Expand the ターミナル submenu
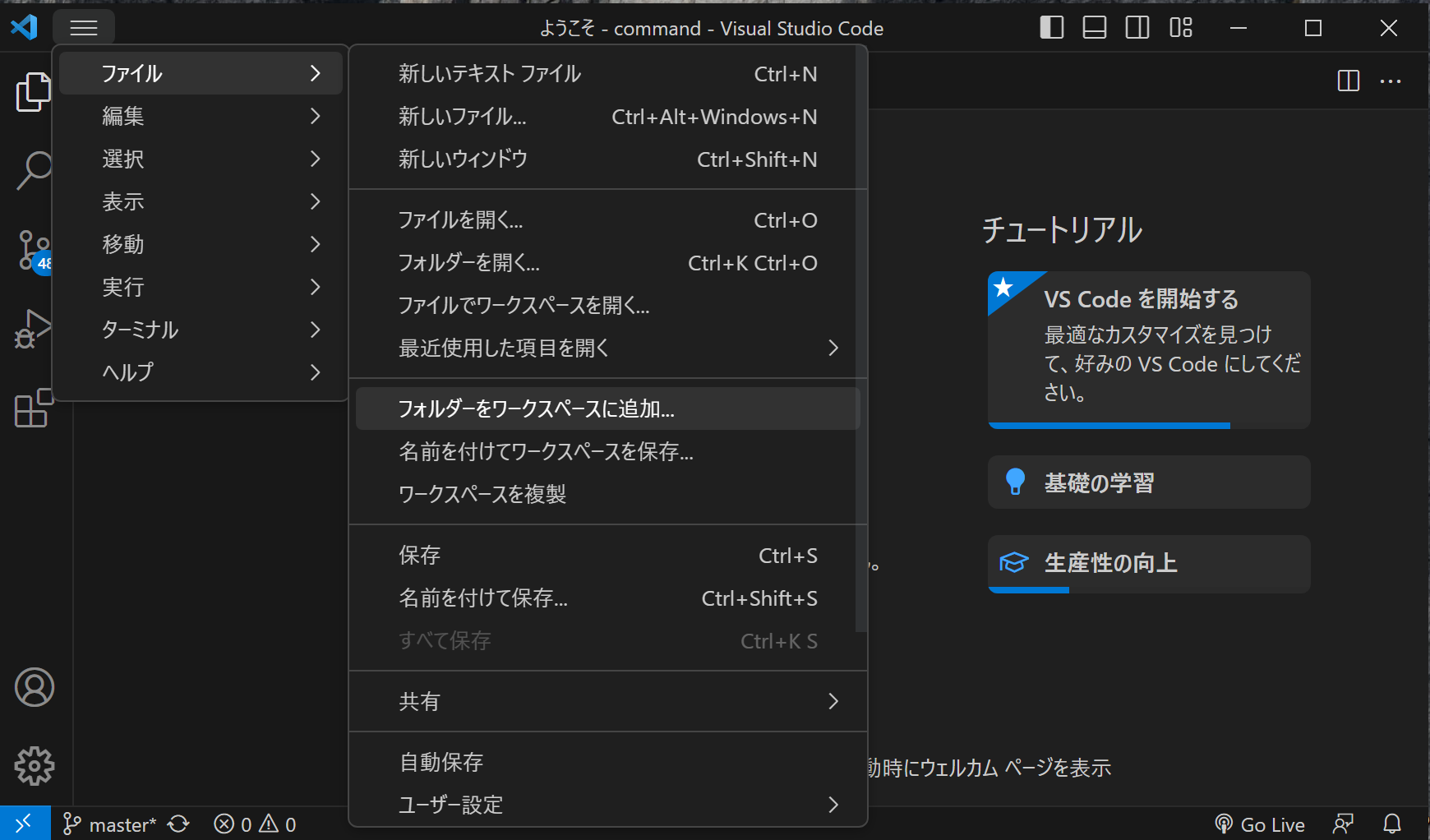Image resolution: width=1430 pixels, height=840 pixels. click(201, 330)
